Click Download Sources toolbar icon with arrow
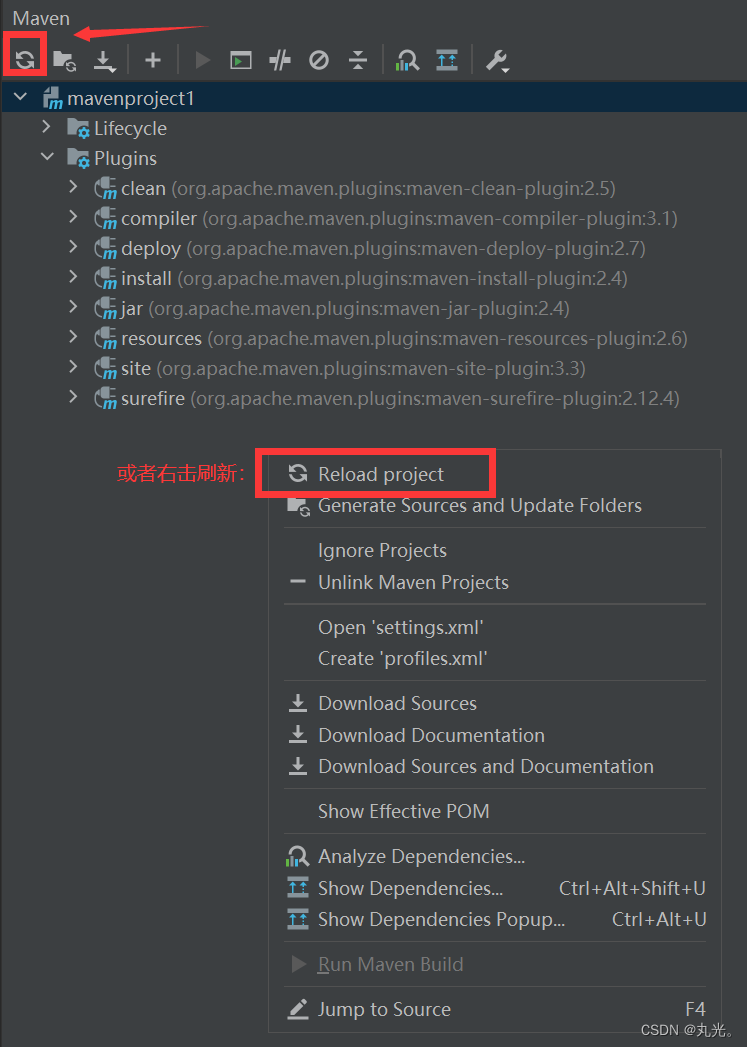Screen dimensions: 747x1047 tap(104, 61)
